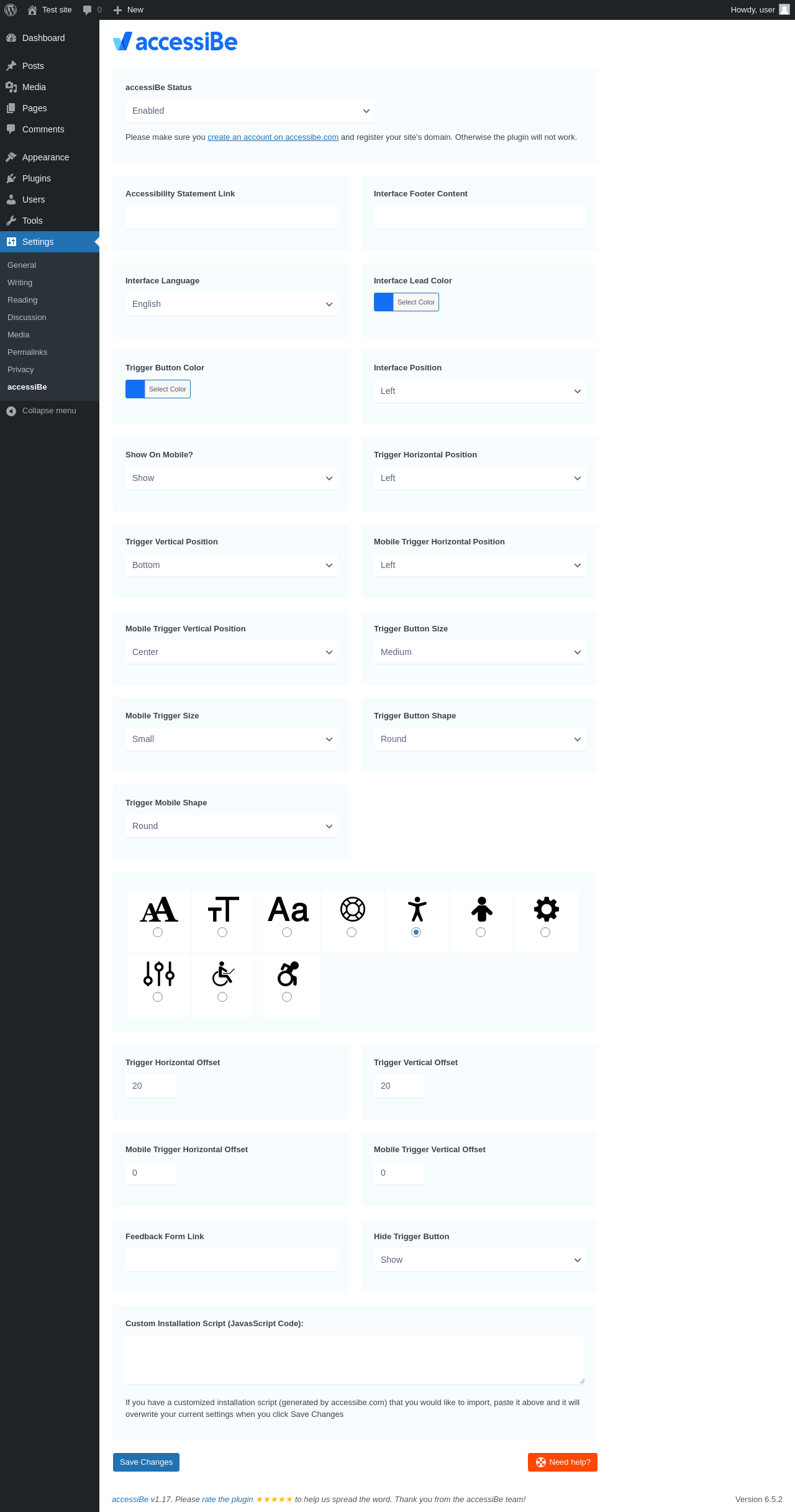Select the radio under the gear icon
Image resolution: width=795 pixels, height=1512 pixels.
(x=545, y=932)
